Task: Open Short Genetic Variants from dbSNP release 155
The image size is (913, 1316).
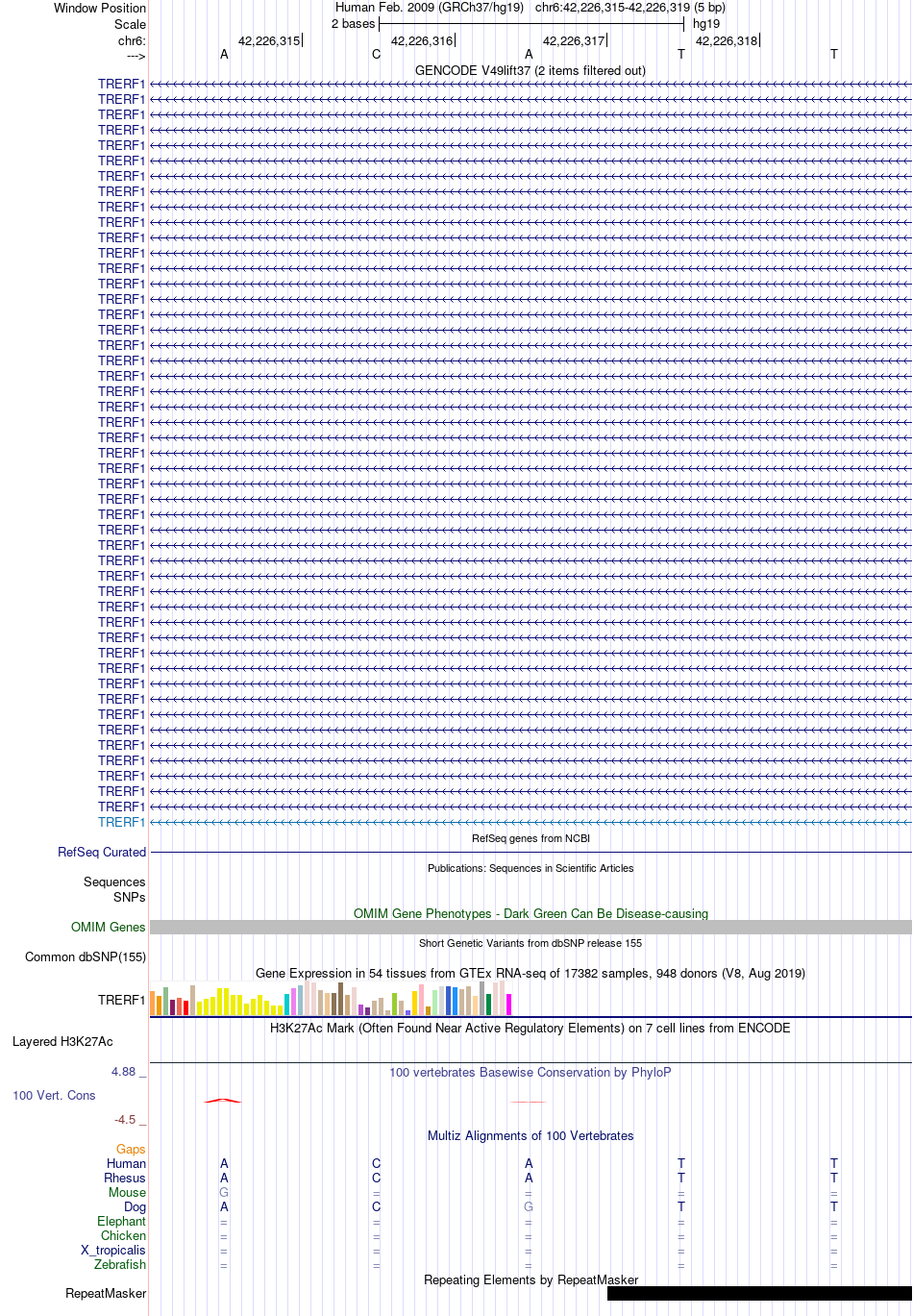Action: pos(531,943)
